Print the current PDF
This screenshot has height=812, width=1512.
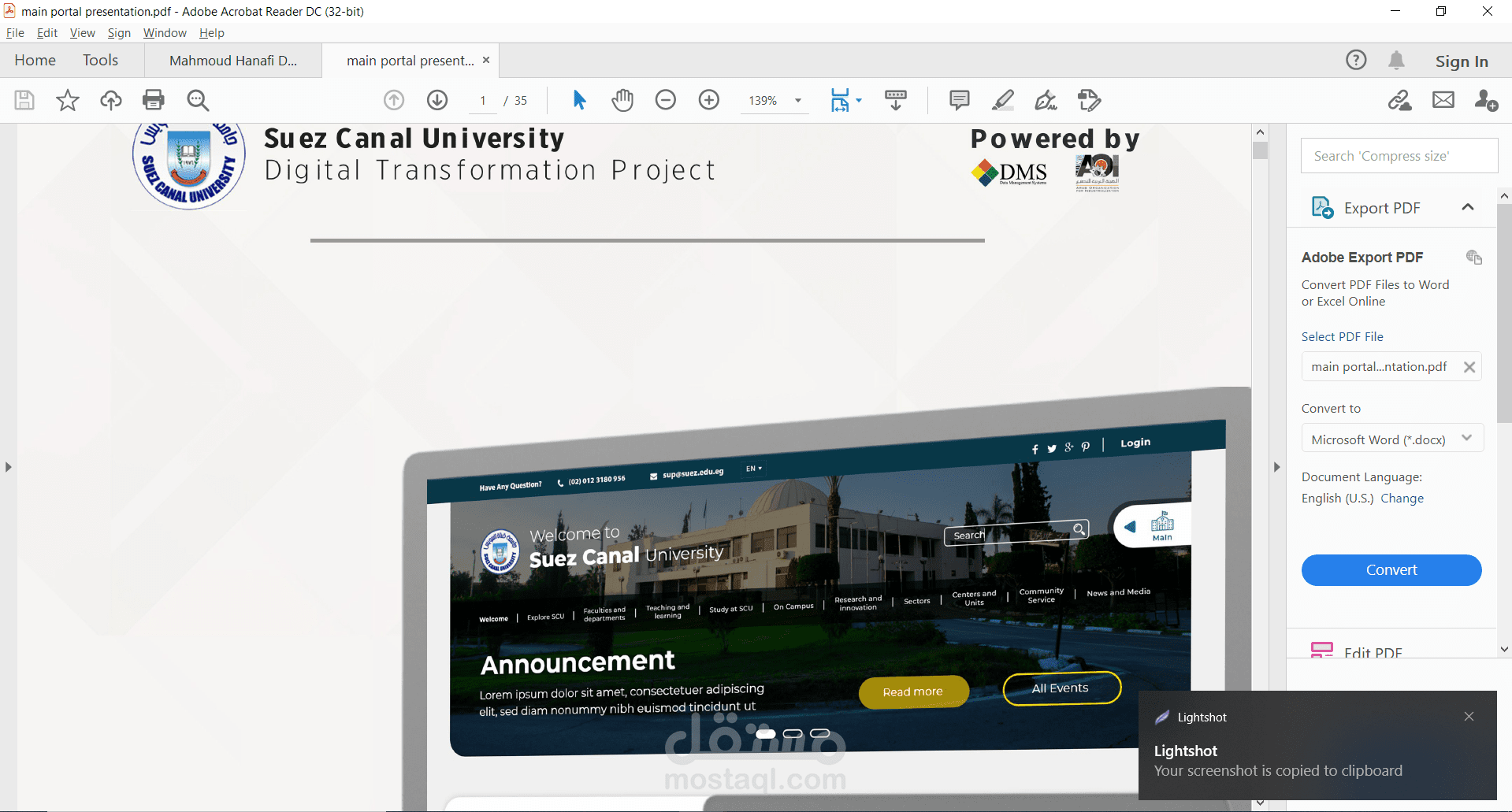pos(153,100)
